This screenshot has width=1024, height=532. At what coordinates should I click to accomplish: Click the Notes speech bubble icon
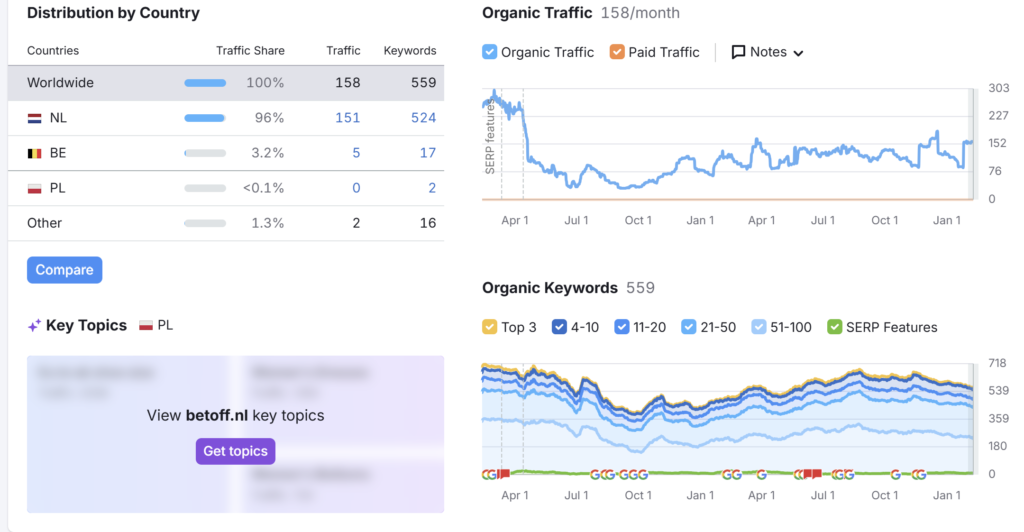[x=739, y=52]
